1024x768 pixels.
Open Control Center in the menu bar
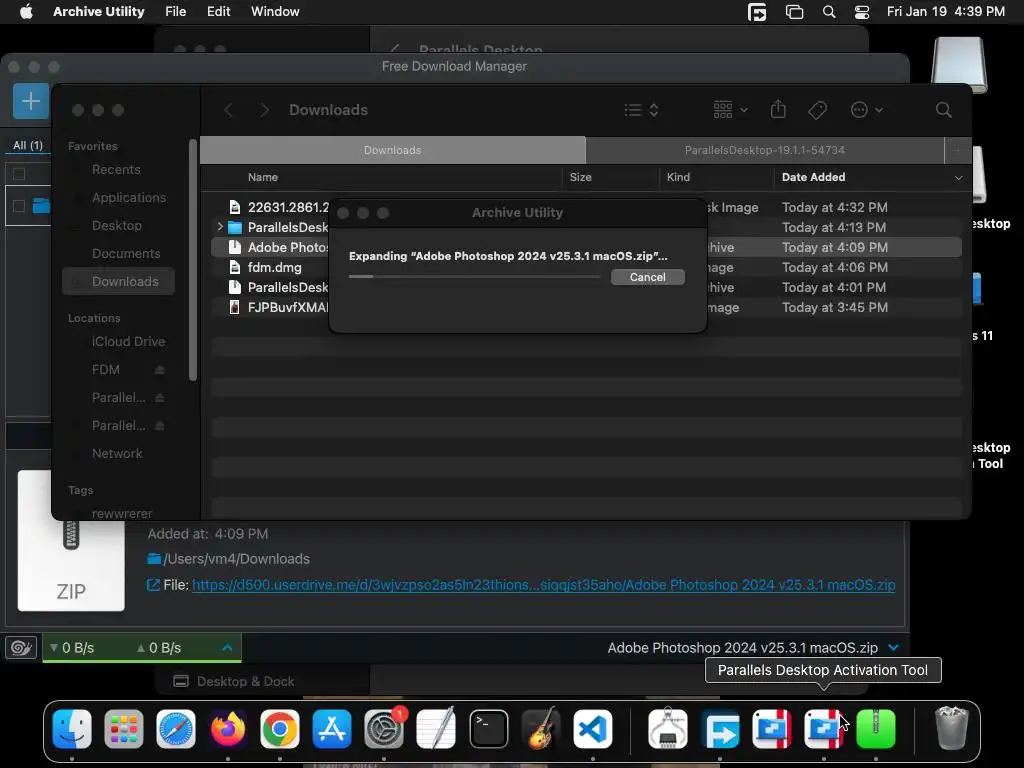[x=862, y=12]
